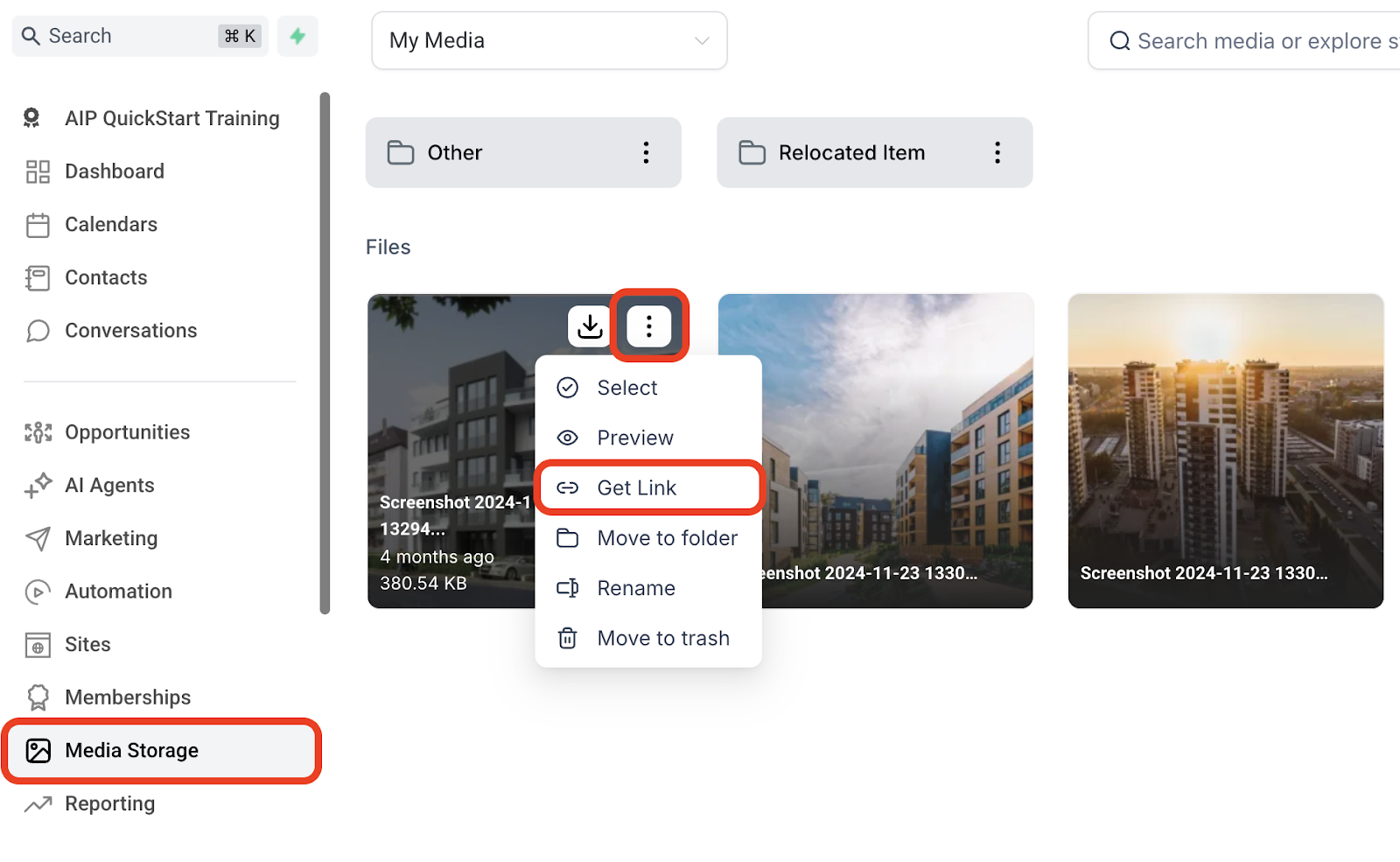Choose Select from the context menu
The width and height of the screenshot is (1400, 862).
(x=648, y=388)
